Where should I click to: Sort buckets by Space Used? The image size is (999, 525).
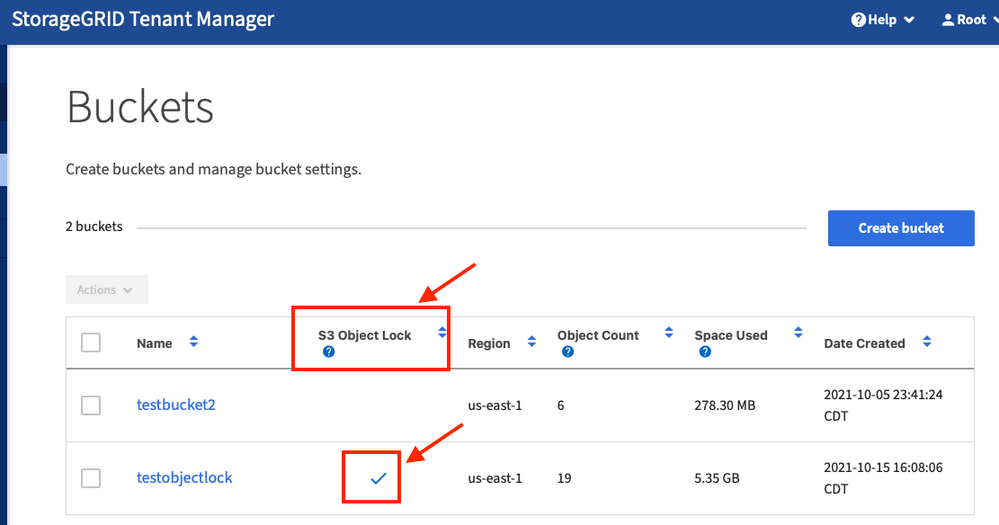[x=798, y=333]
